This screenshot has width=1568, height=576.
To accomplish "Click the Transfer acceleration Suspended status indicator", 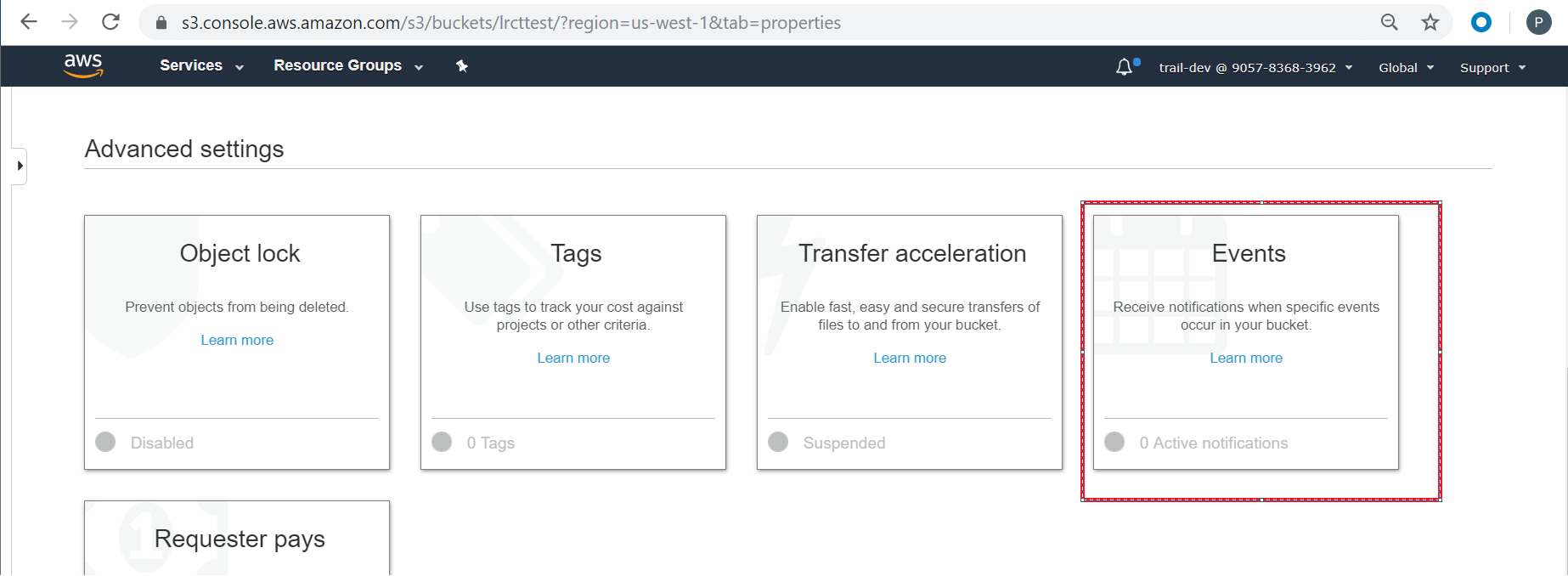I will [x=778, y=442].
